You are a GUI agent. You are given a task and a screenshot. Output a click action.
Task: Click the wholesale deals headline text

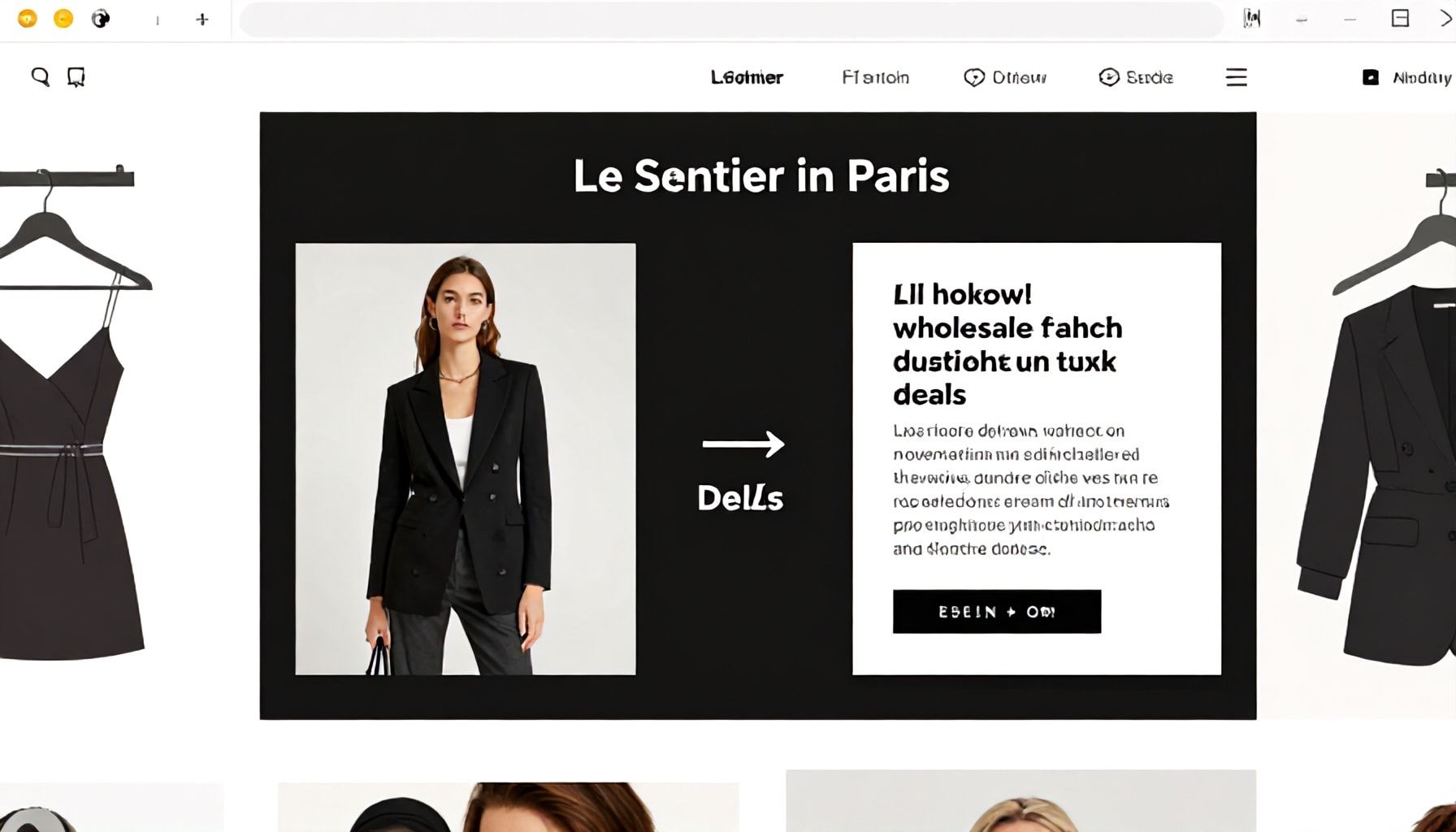[x=1007, y=344]
